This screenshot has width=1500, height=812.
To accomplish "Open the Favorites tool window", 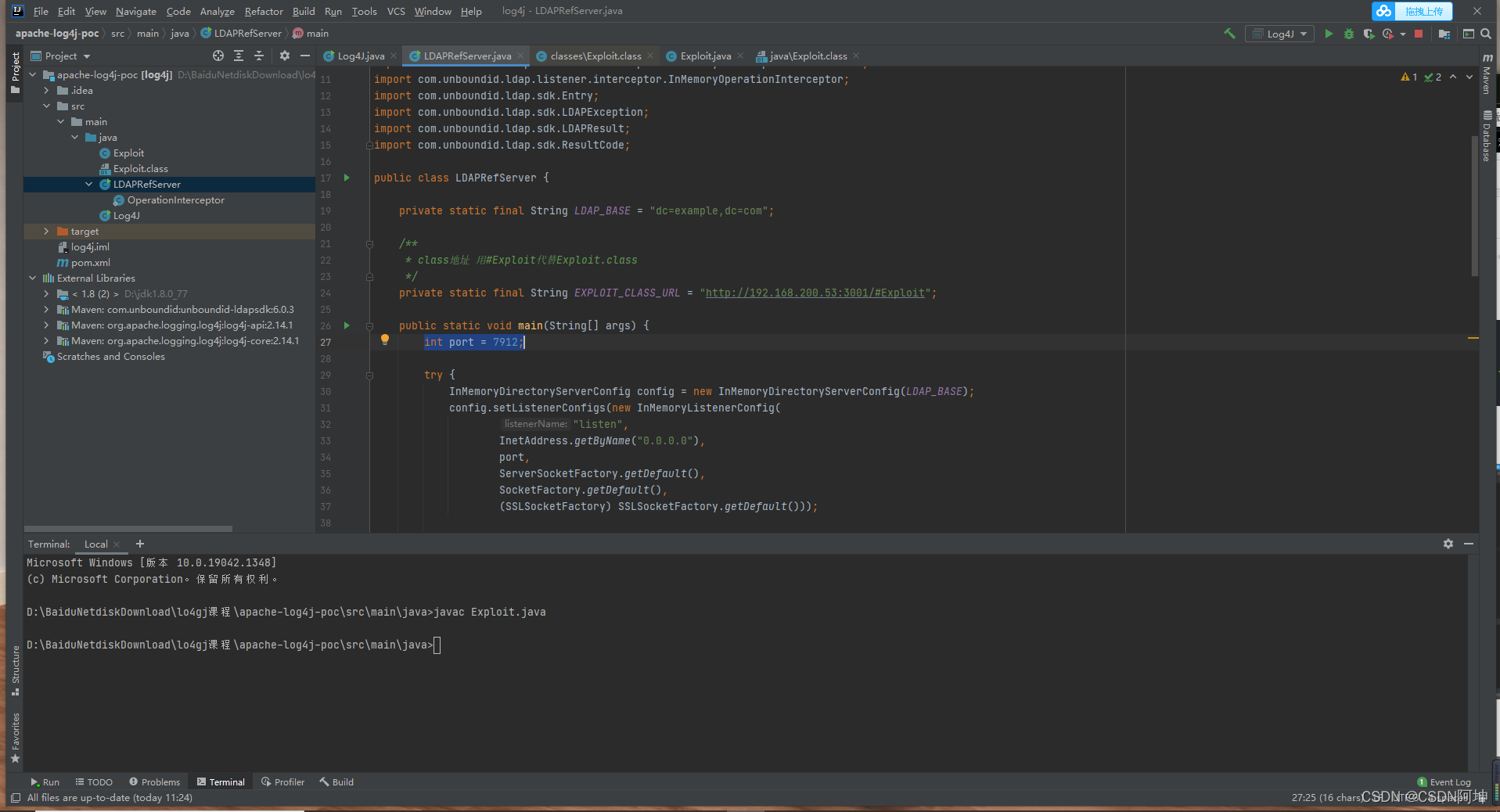I will tap(15, 738).
